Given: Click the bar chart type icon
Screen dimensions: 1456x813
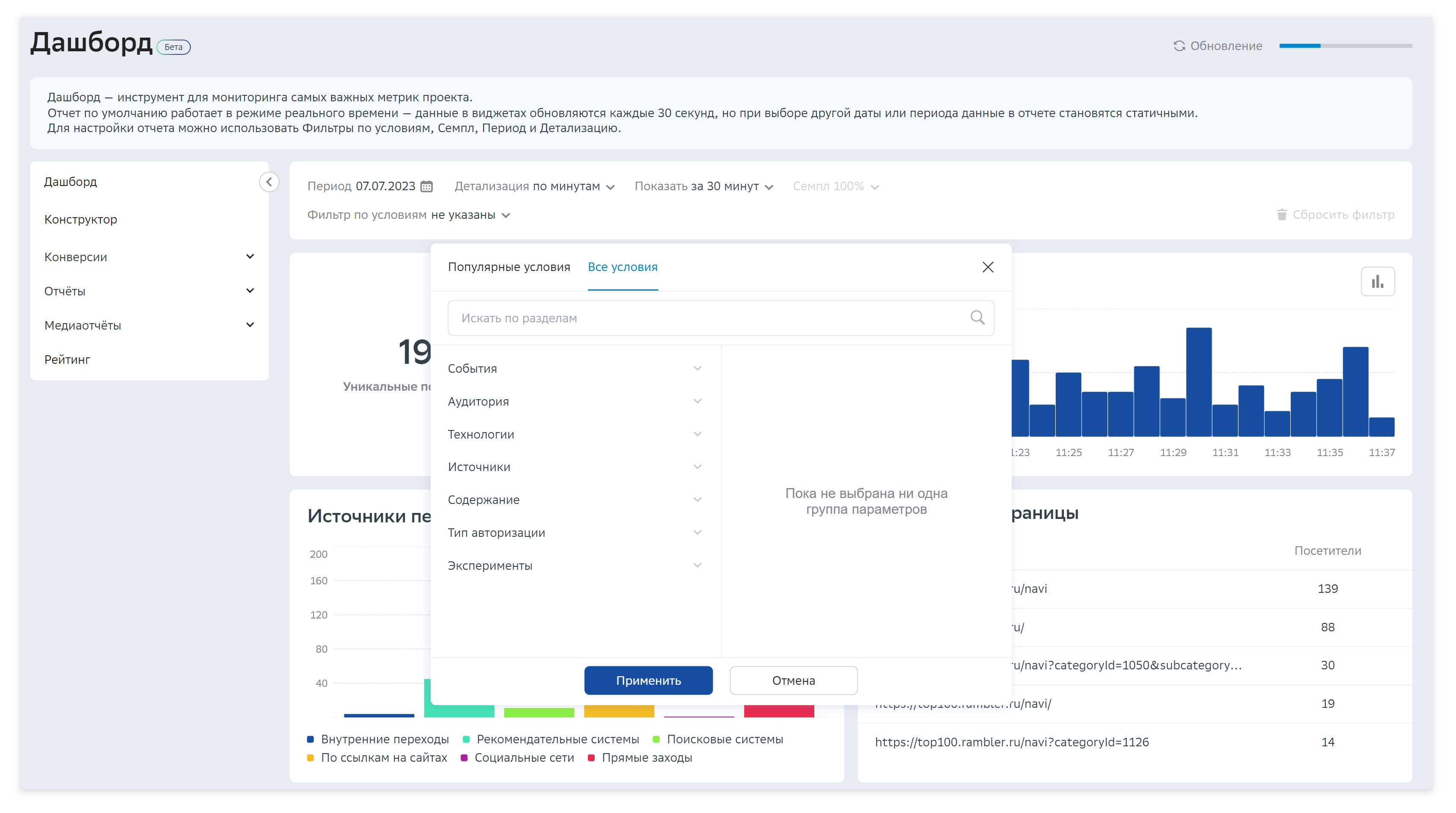Looking at the screenshot, I should (1377, 282).
